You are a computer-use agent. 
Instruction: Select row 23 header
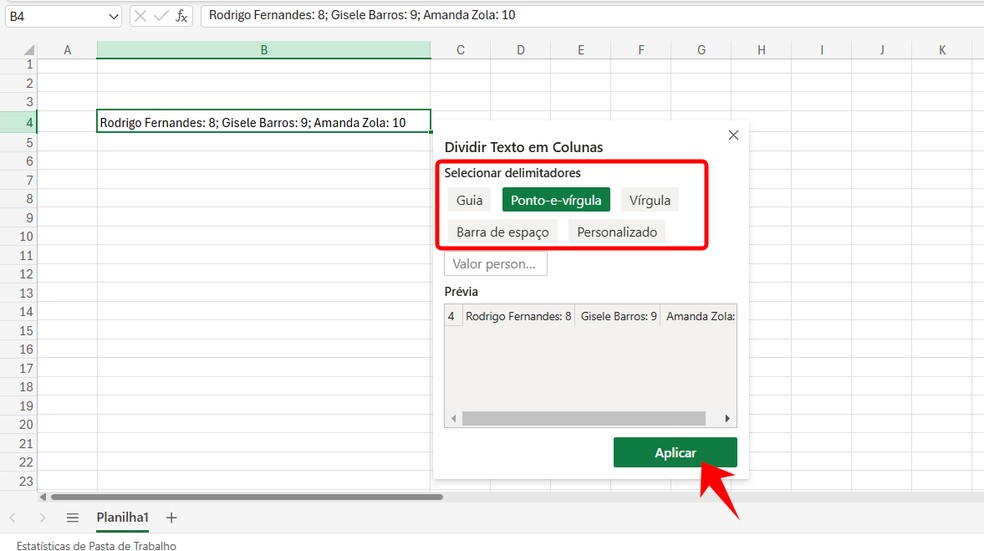[x=18, y=481]
